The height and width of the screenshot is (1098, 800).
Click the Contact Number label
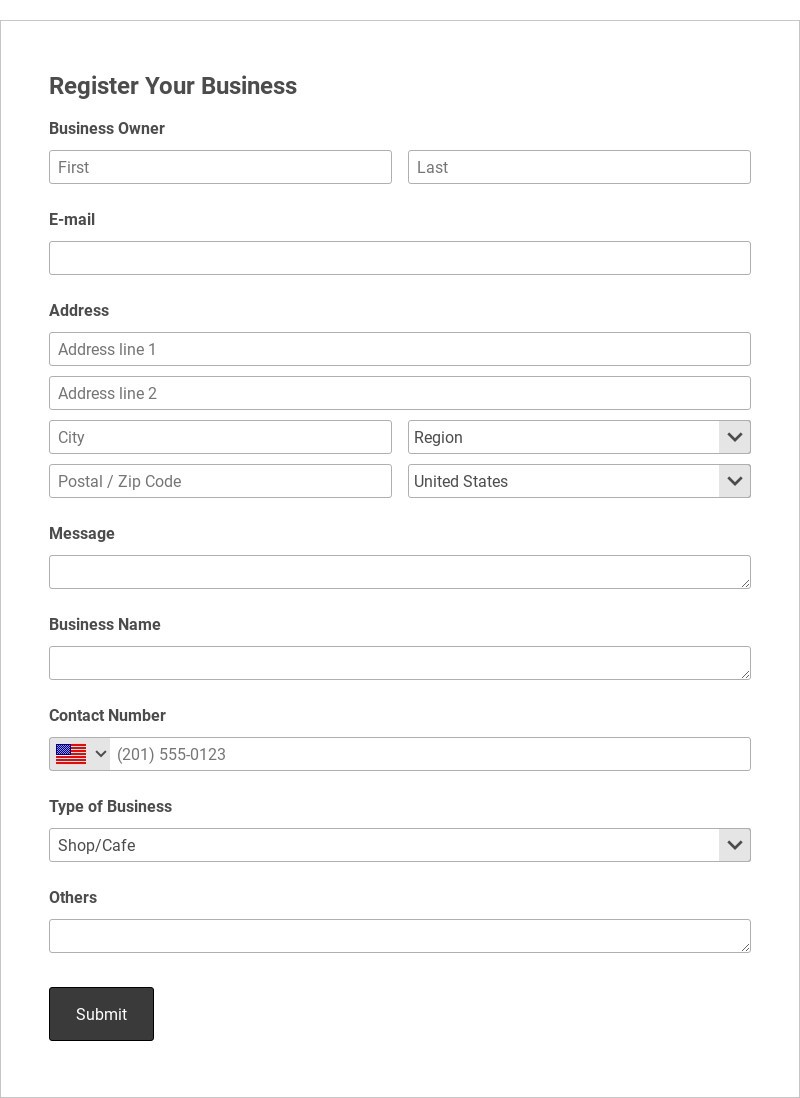(107, 716)
